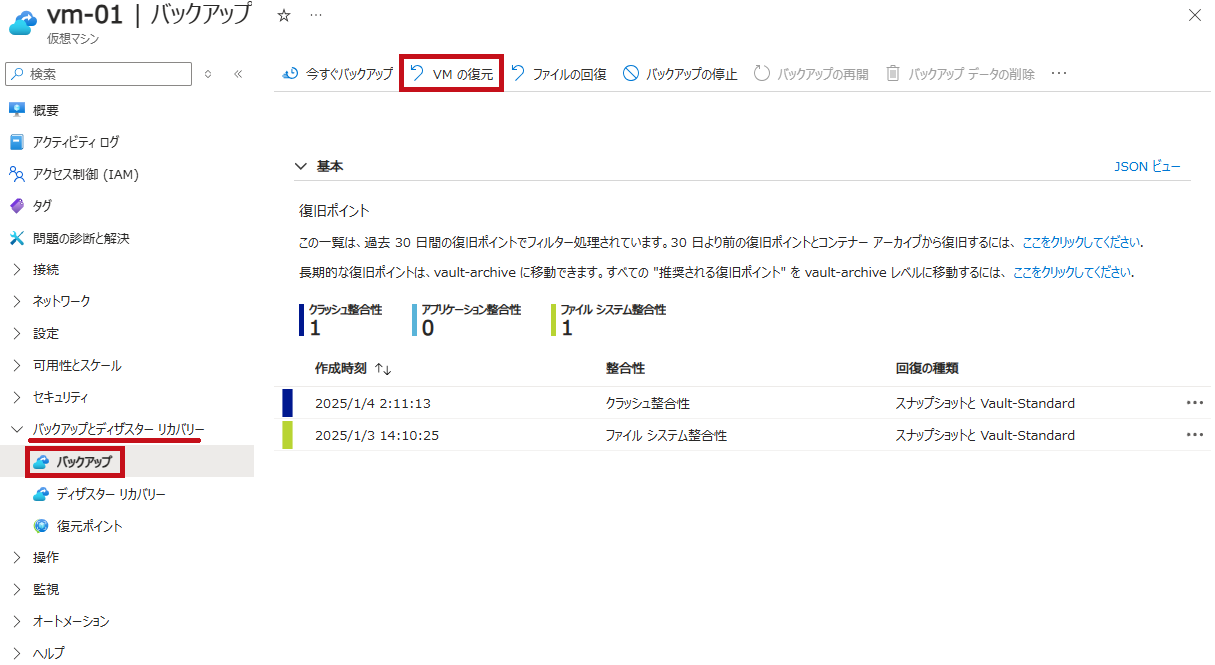
Task: Toggle sidebar expand/collapse arrows next to search
Action: (x=208, y=74)
